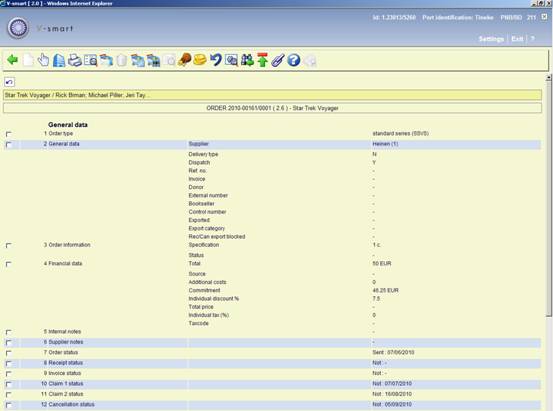
Task: Open the Settings link
Action: 491,39
